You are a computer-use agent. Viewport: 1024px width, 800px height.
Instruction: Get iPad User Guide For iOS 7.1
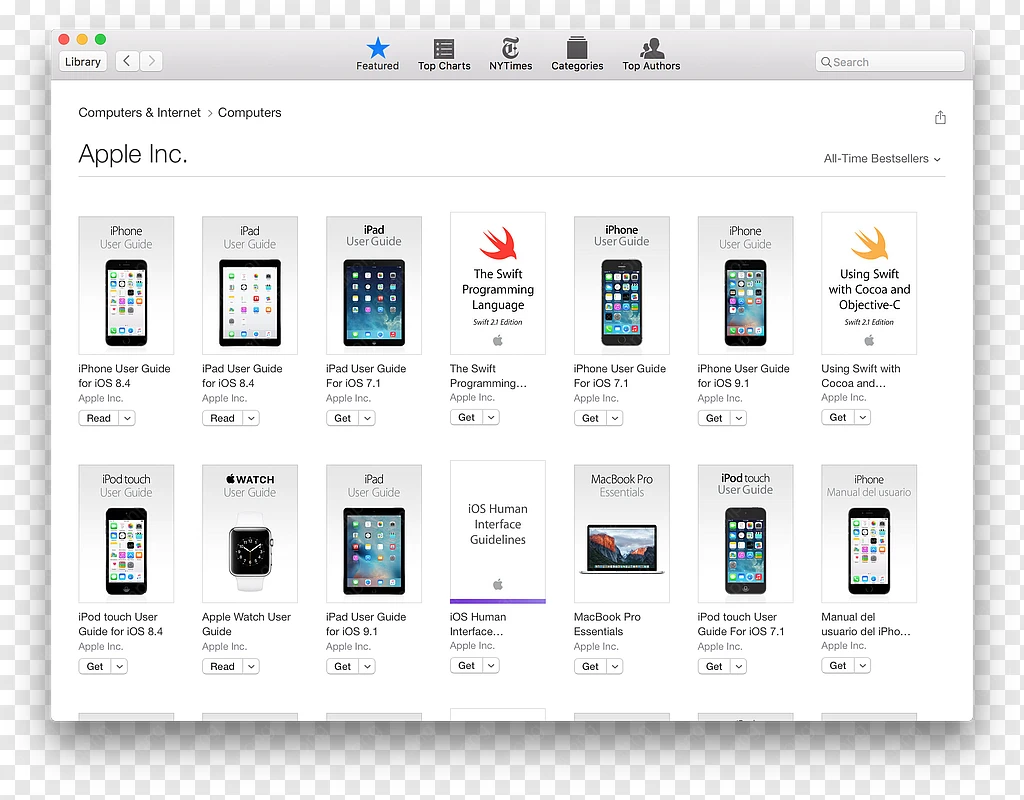pyautogui.click(x=342, y=418)
